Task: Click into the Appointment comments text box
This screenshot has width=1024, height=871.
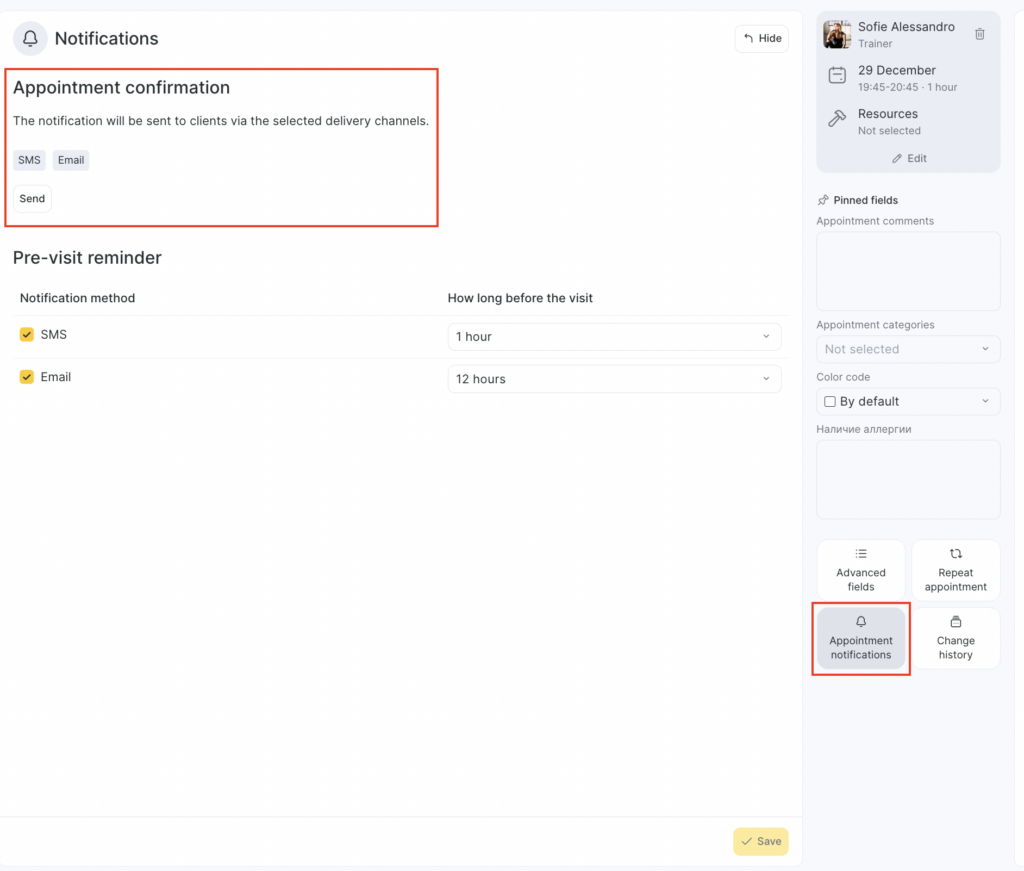Action: 907,271
